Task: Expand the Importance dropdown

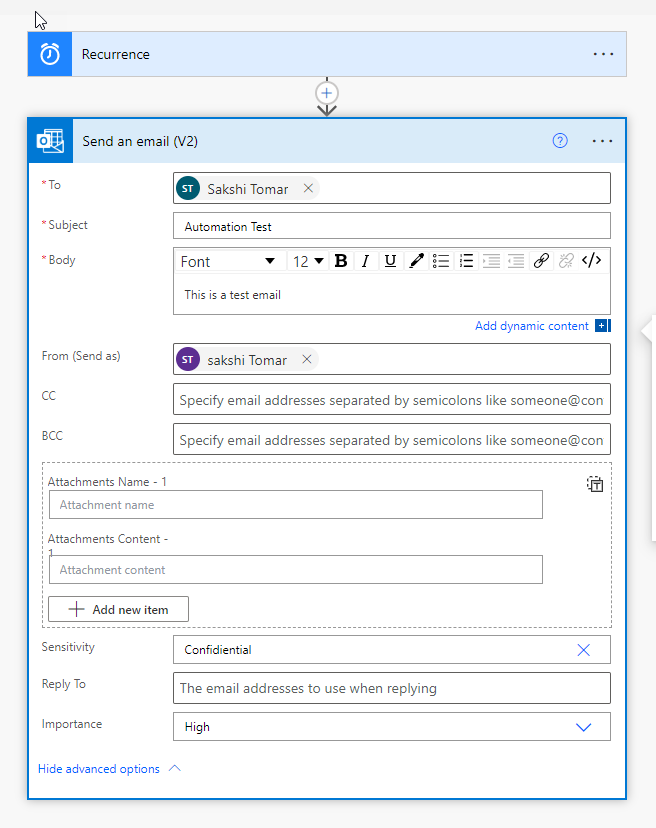Action: 584,727
